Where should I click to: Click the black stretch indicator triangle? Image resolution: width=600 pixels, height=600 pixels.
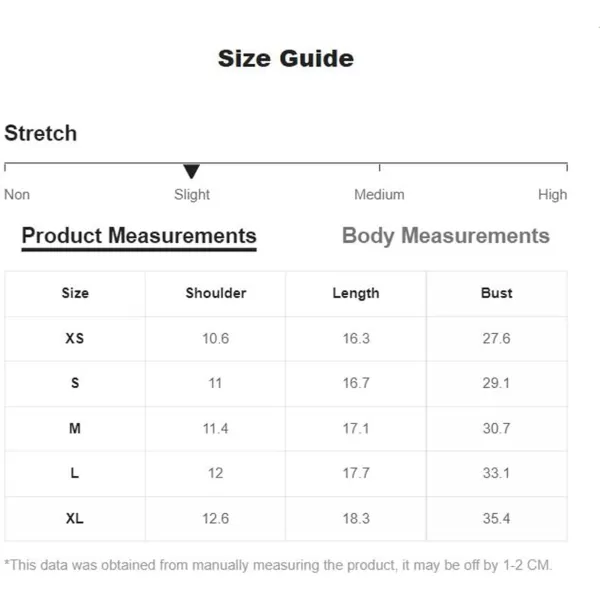pyautogui.click(x=192, y=172)
